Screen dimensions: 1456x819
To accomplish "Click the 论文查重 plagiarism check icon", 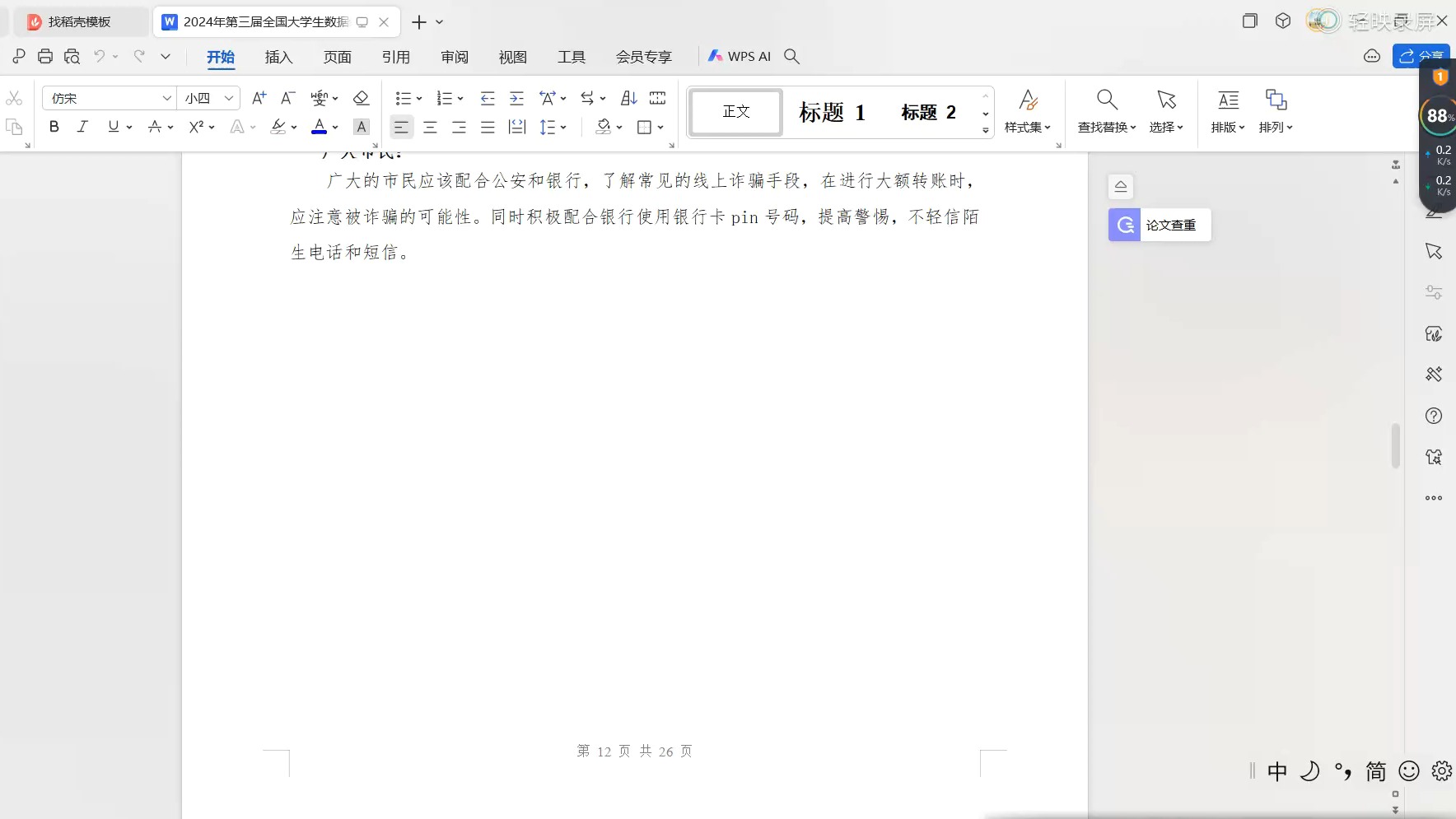I will 1123,224.
